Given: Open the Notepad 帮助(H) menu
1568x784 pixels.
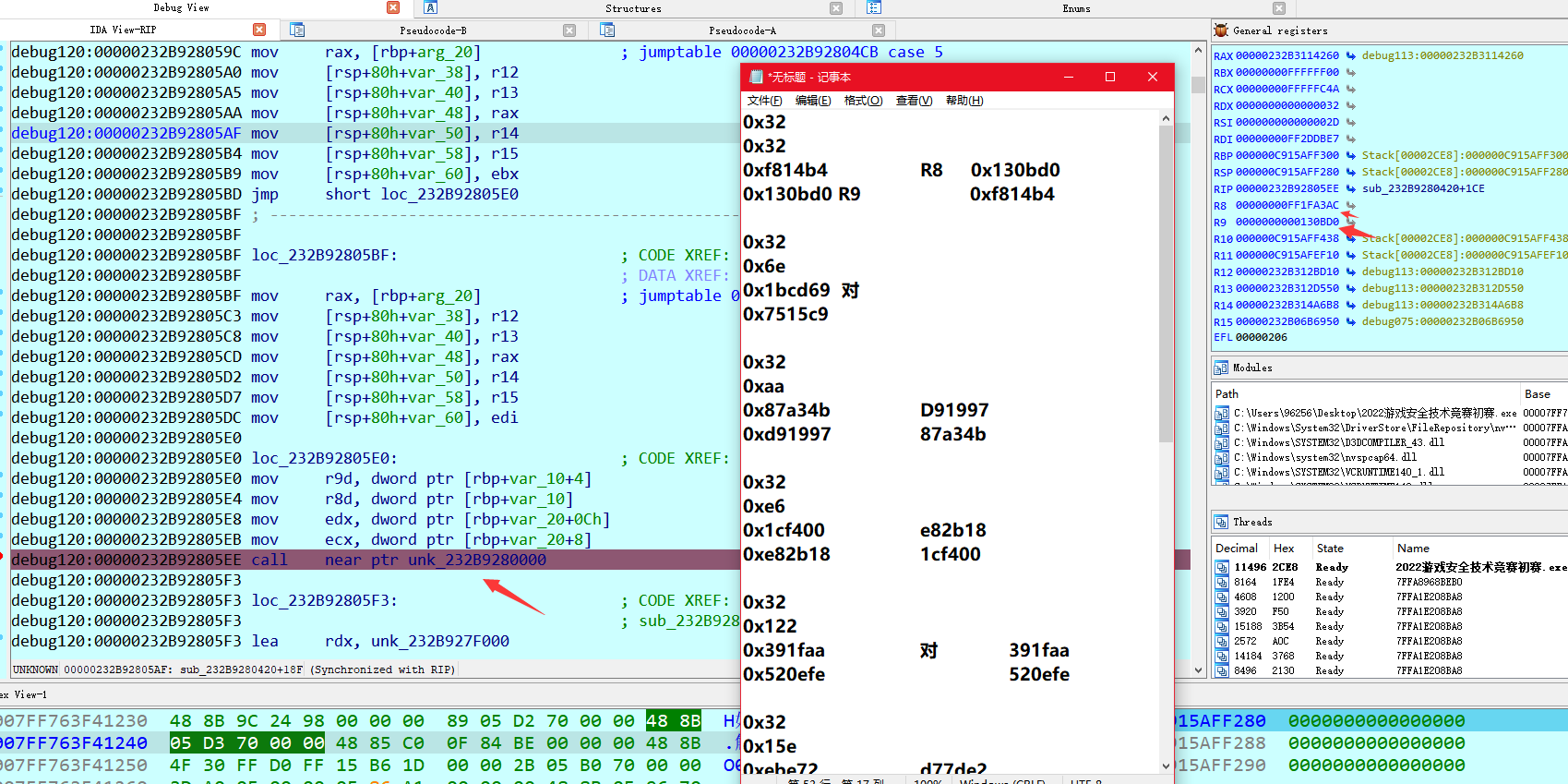Looking at the screenshot, I should coord(964,101).
